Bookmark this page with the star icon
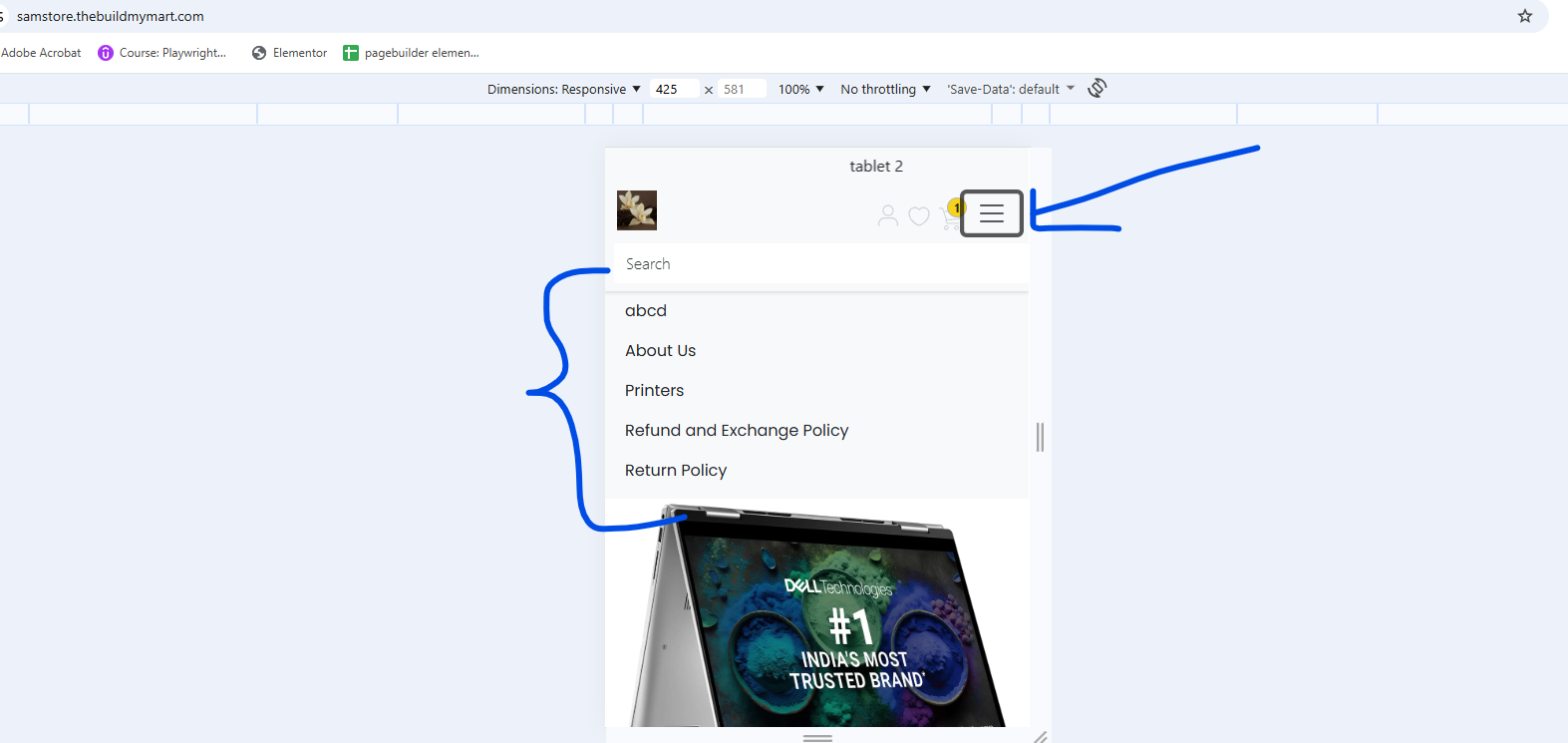Image resolution: width=1568 pixels, height=743 pixels. [x=1524, y=16]
